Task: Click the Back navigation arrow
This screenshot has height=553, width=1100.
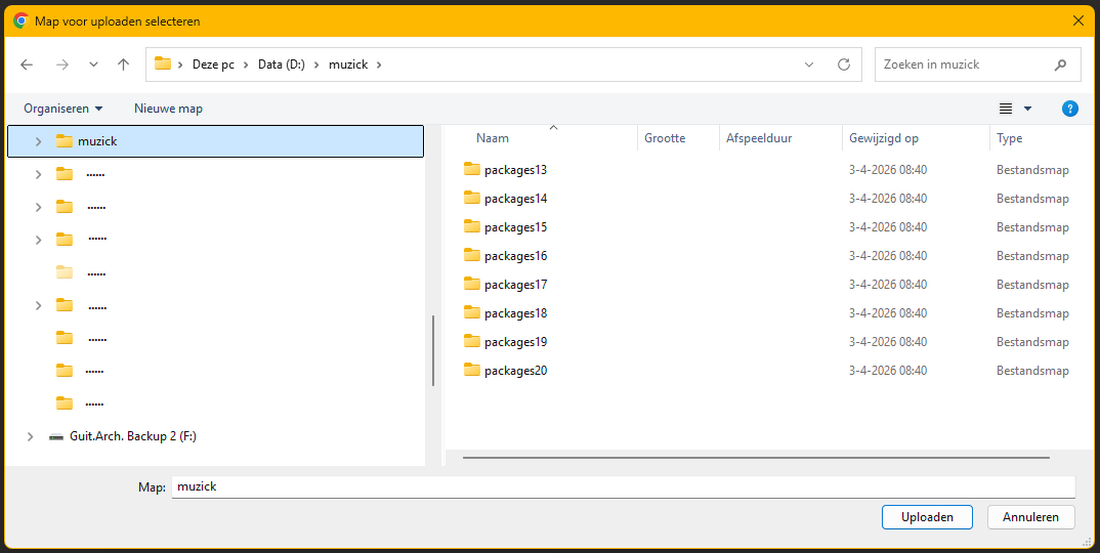Action: coord(27,64)
